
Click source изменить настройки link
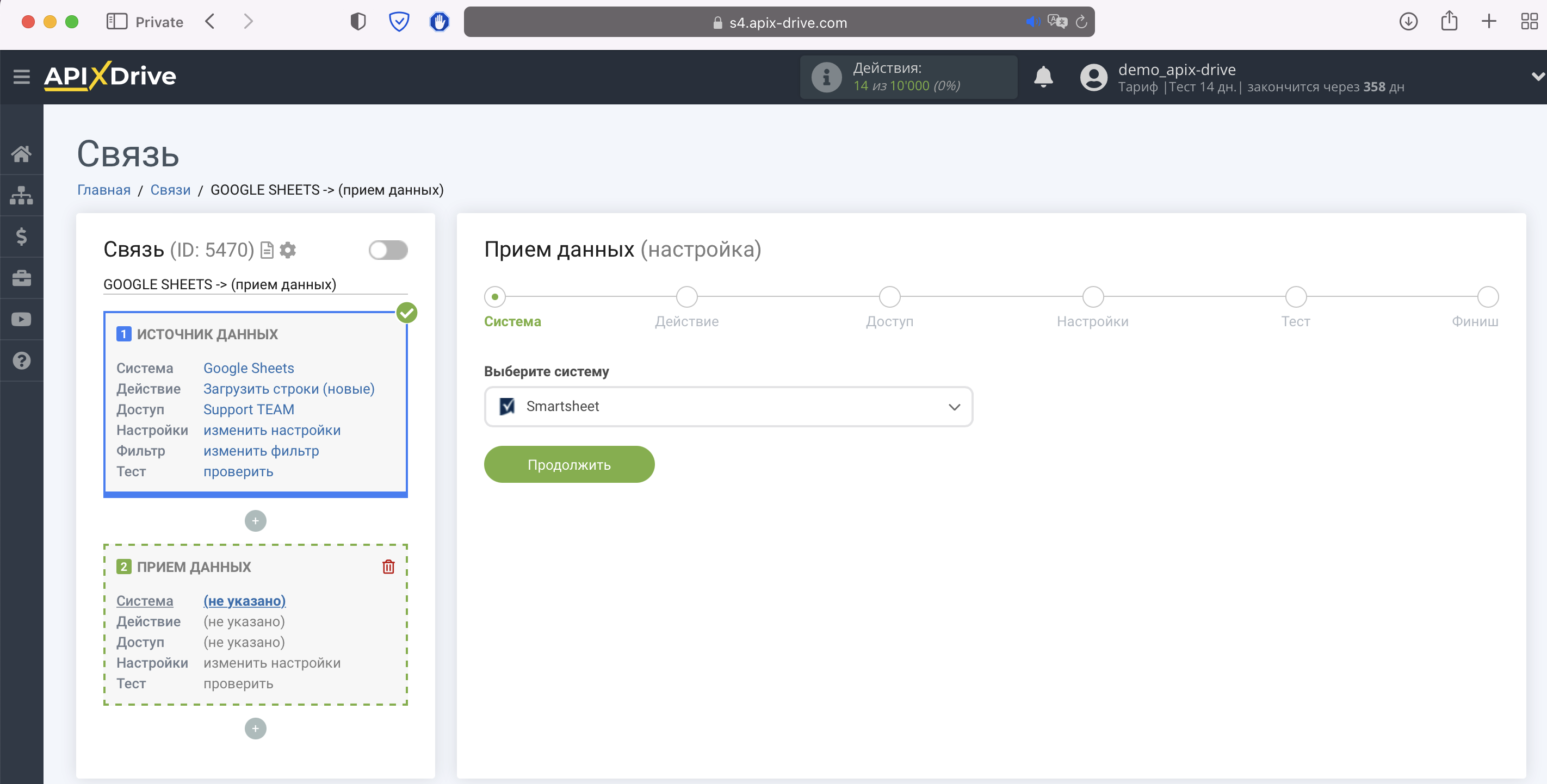point(271,431)
